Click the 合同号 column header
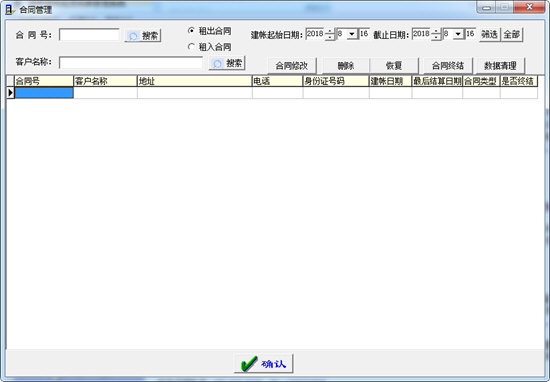Image resolution: width=550 pixels, height=382 pixels. [x=44, y=81]
